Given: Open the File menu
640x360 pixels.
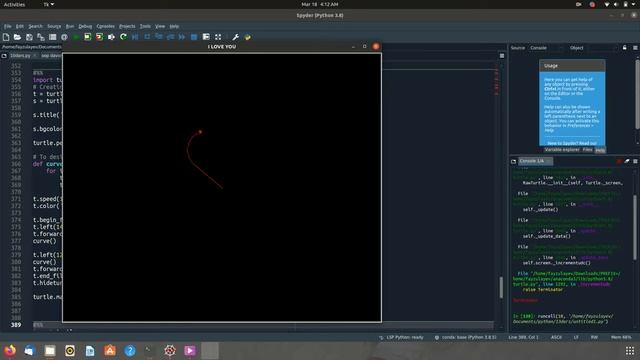Looking at the screenshot, I should 8,26.
